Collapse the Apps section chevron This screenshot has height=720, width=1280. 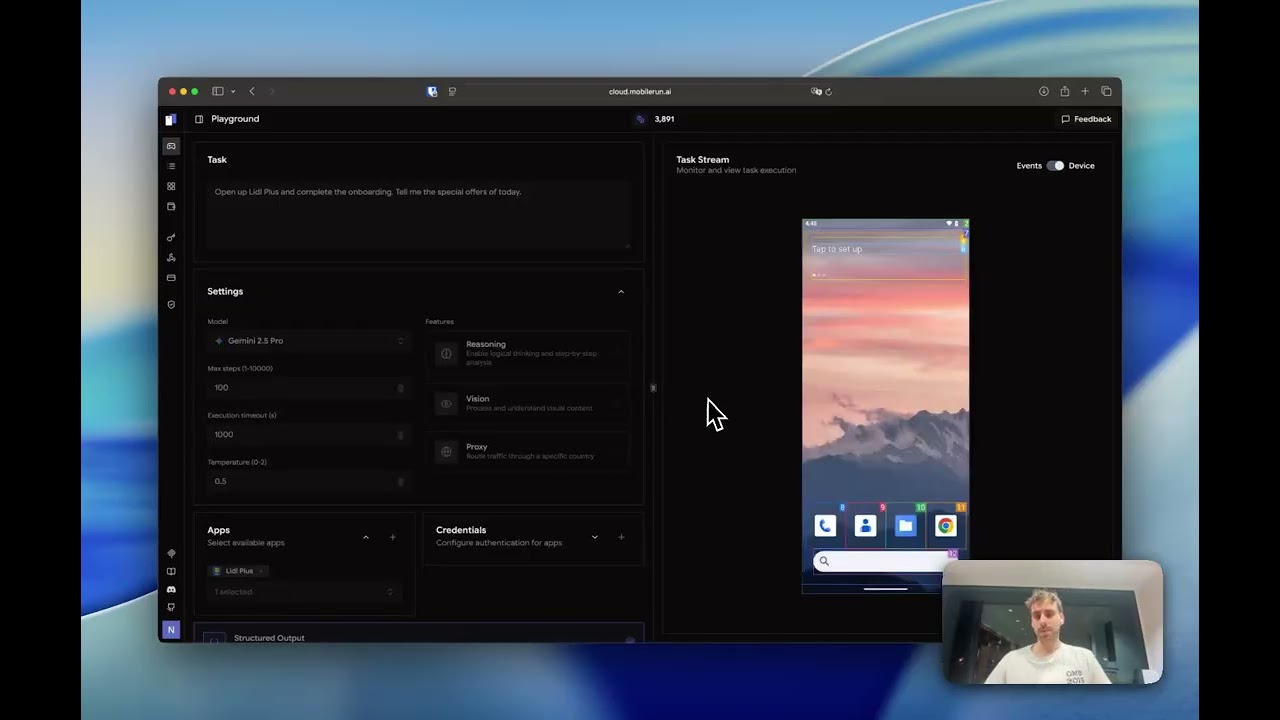366,537
